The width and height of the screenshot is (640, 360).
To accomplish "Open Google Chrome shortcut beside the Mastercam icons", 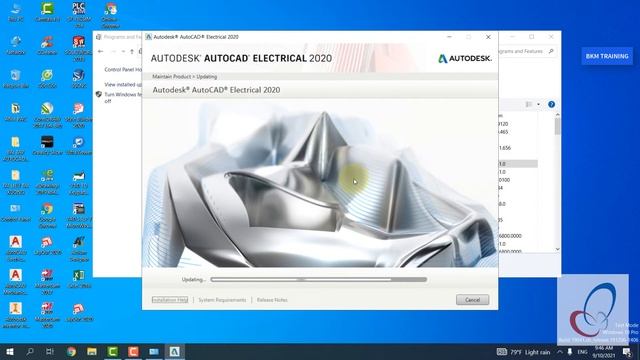I will coord(47,214).
